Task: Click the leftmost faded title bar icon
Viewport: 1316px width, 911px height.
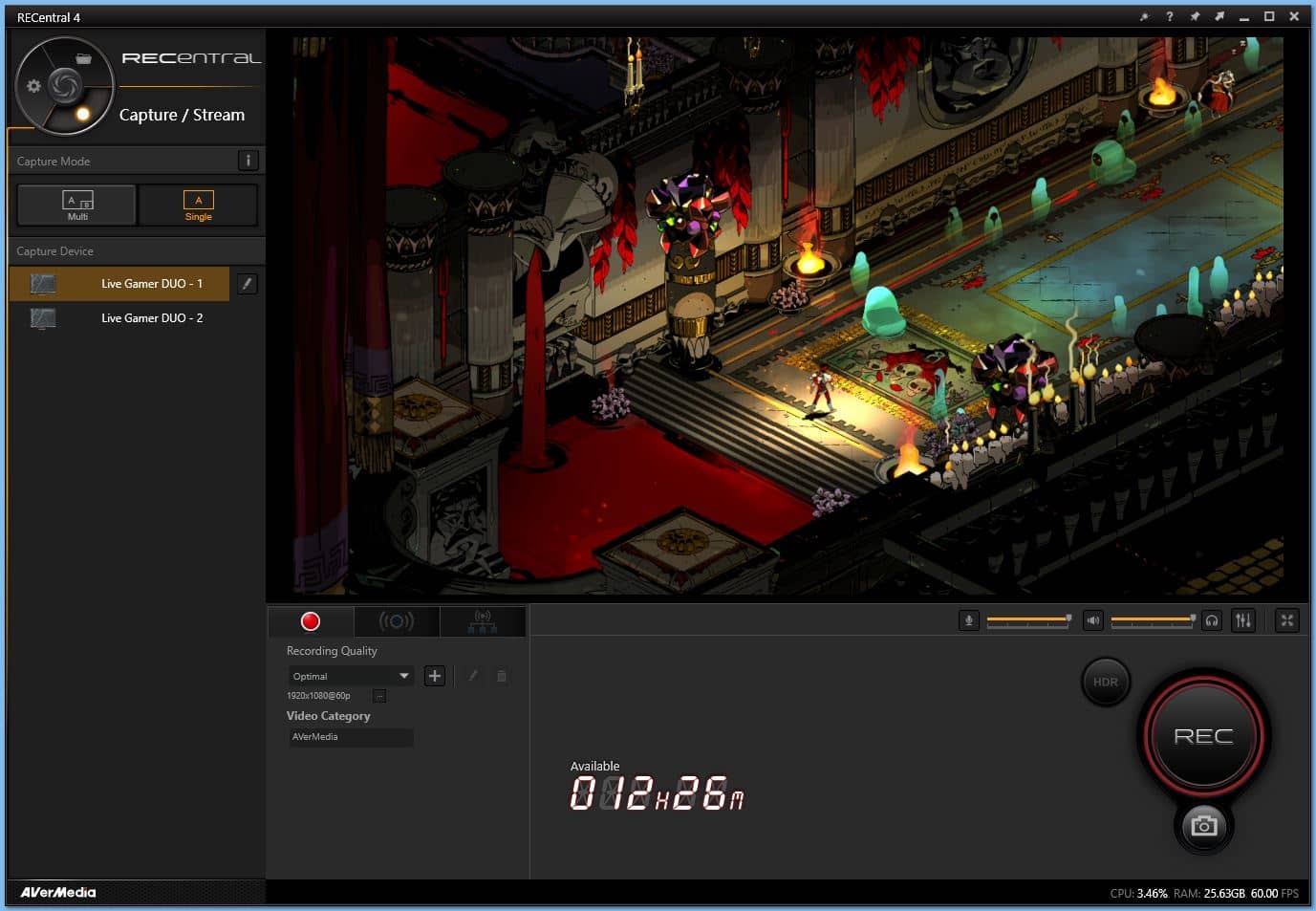Action: click(x=1144, y=16)
